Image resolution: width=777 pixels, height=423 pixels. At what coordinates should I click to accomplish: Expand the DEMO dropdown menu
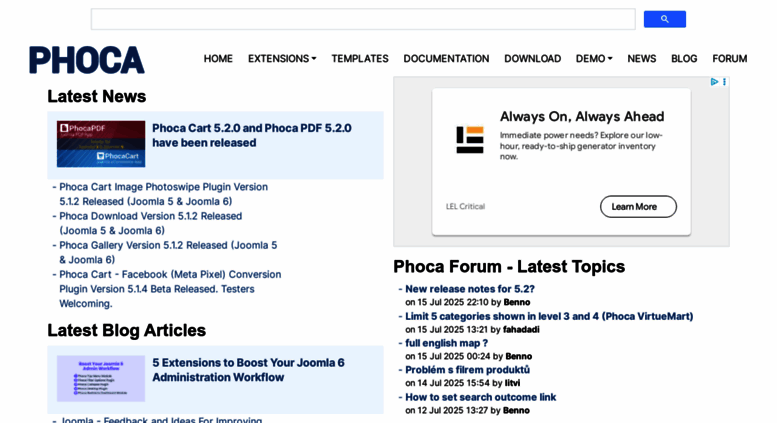click(594, 58)
